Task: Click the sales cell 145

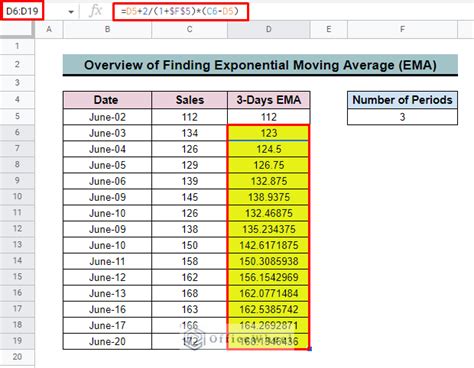Action: click(x=189, y=197)
